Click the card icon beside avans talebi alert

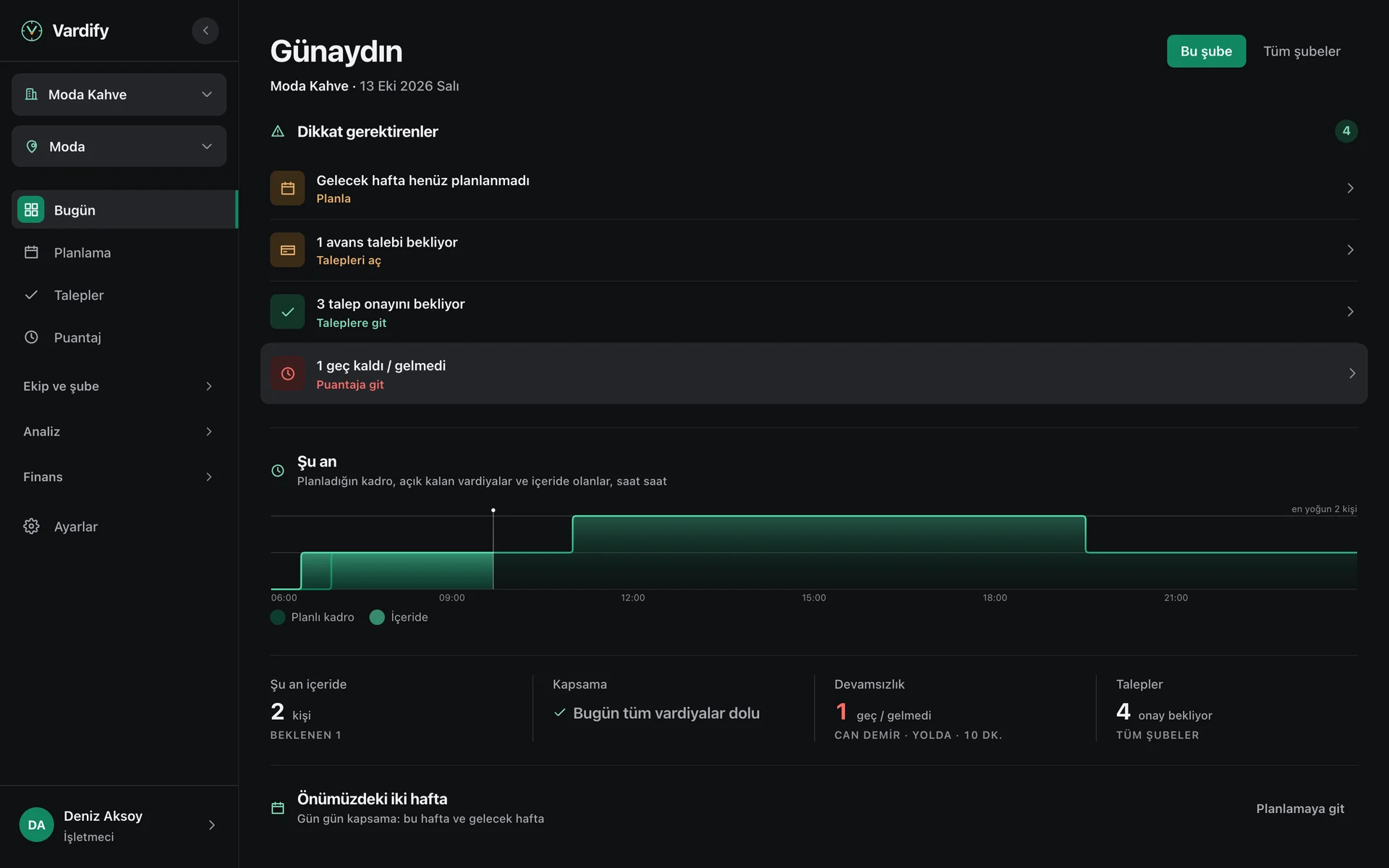click(287, 250)
